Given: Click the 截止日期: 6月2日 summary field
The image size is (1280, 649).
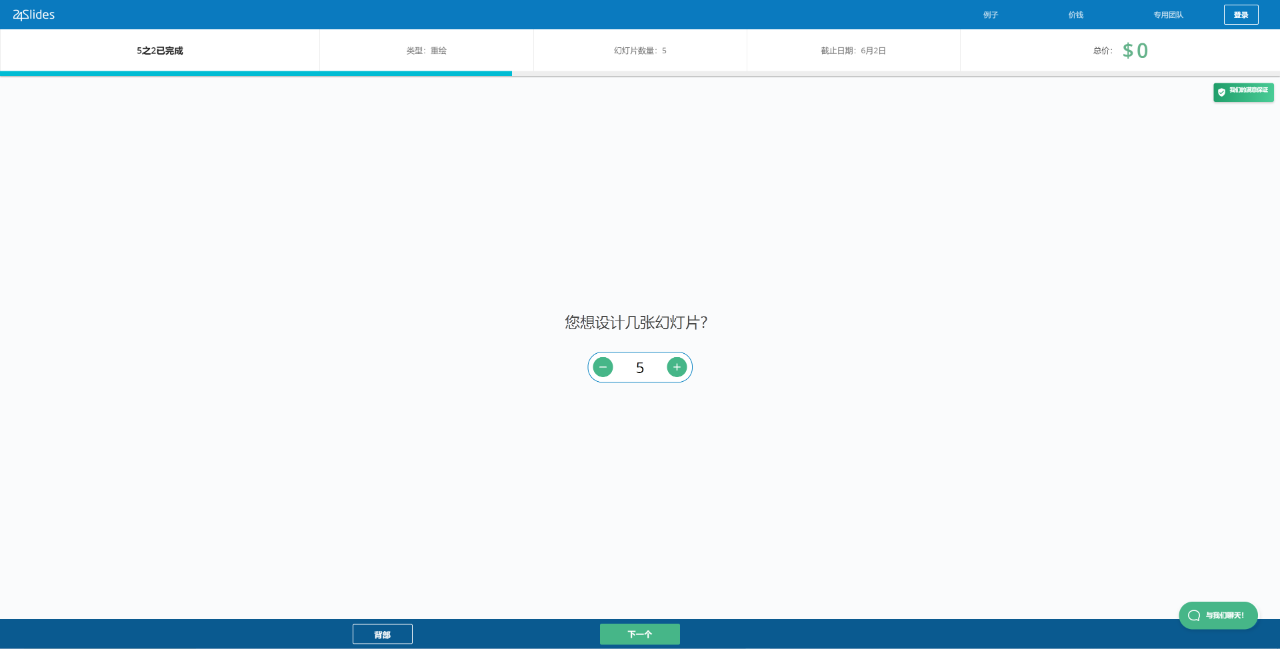Looking at the screenshot, I should click(x=854, y=50).
